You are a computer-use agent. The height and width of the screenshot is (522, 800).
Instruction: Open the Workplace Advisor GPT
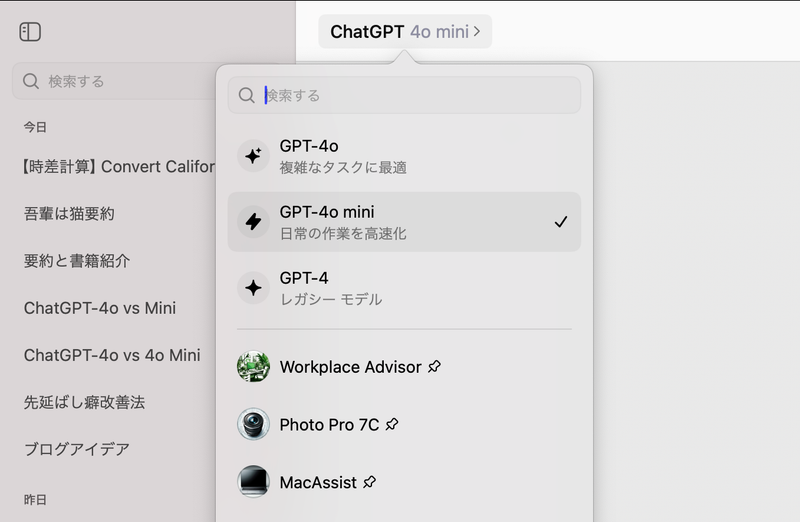pos(404,366)
